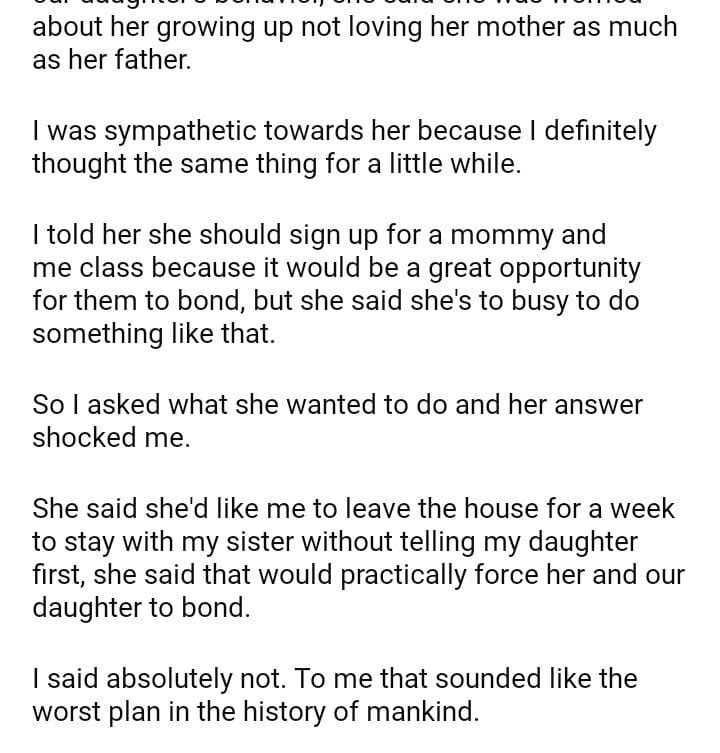
Task: Click the line "something like that."
Action: click(x=153, y=335)
